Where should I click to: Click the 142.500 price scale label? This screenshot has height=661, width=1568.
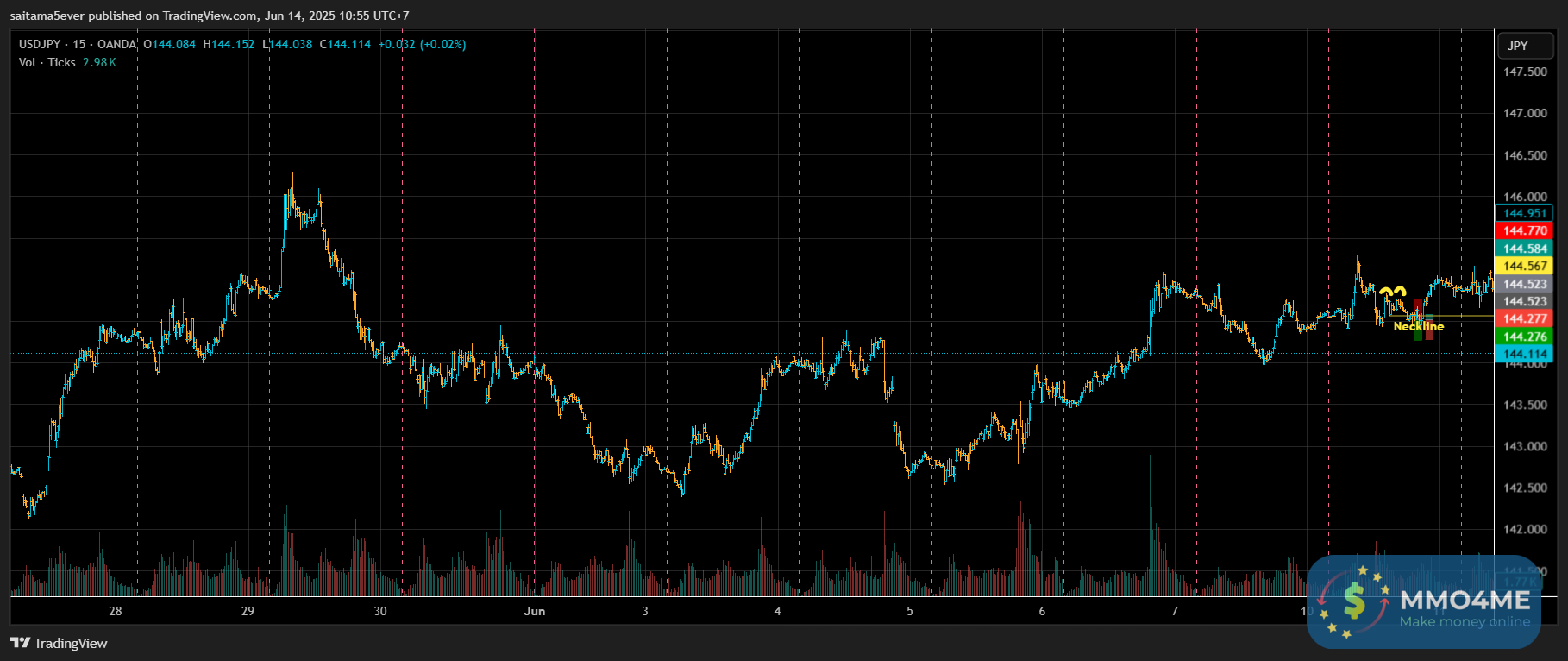[x=1525, y=488]
